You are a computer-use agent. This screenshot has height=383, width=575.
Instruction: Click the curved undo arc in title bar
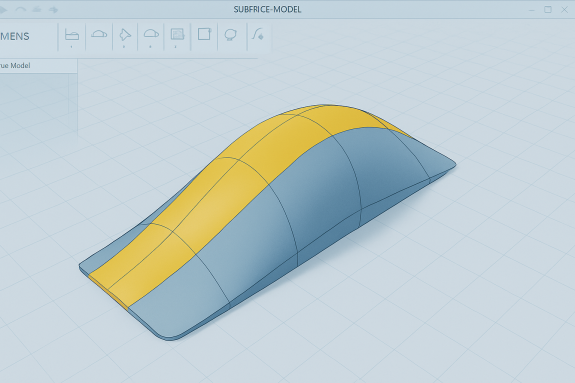(21, 10)
